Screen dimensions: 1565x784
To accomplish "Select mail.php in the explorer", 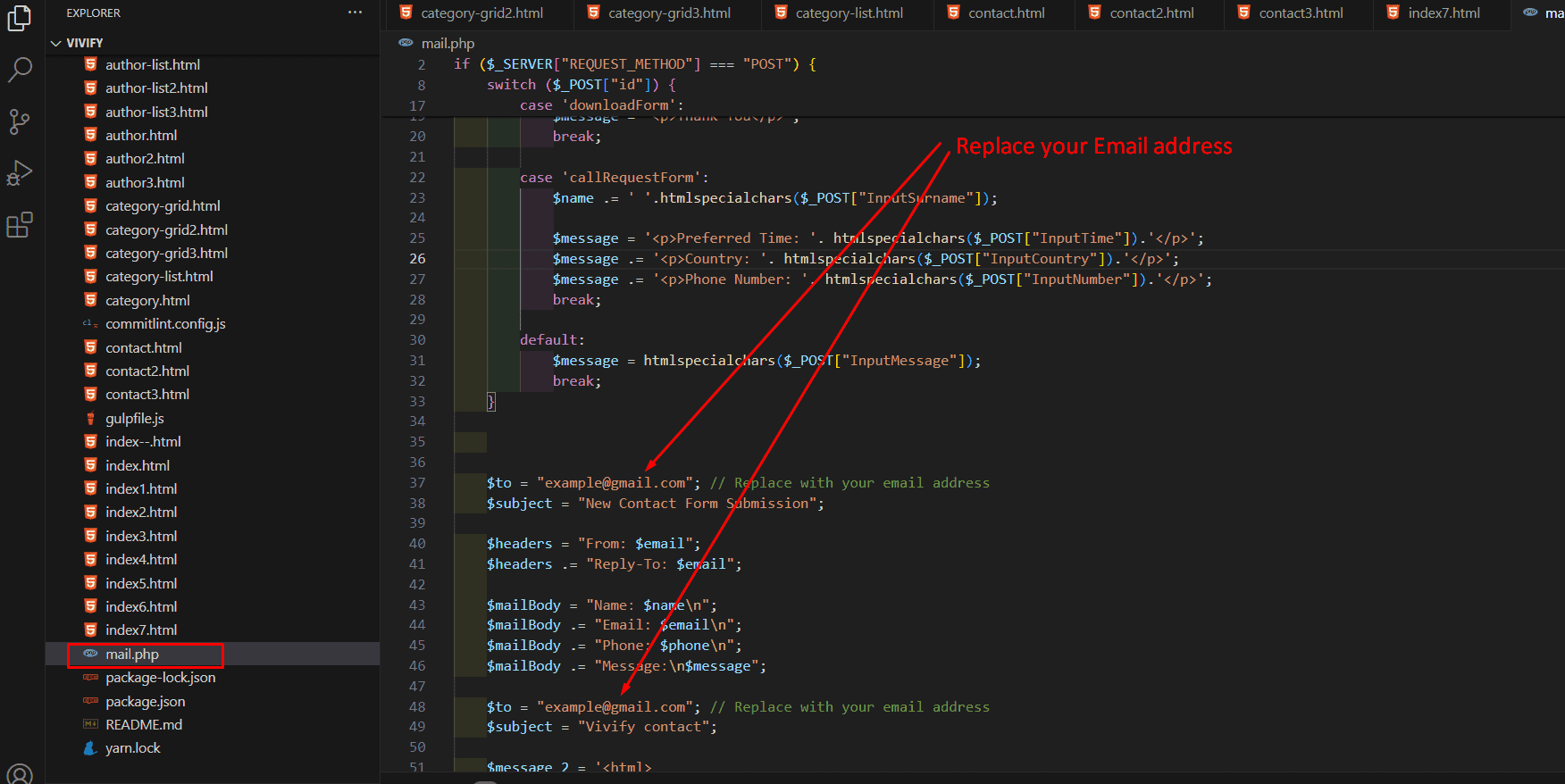I will point(132,654).
